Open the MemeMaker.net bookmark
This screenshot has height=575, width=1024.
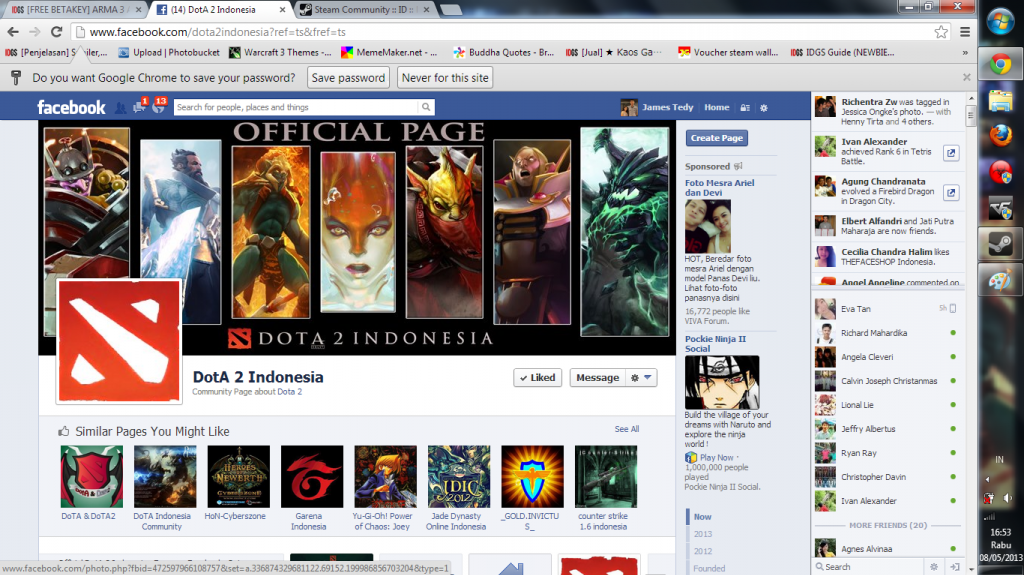[x=389, y=52]
